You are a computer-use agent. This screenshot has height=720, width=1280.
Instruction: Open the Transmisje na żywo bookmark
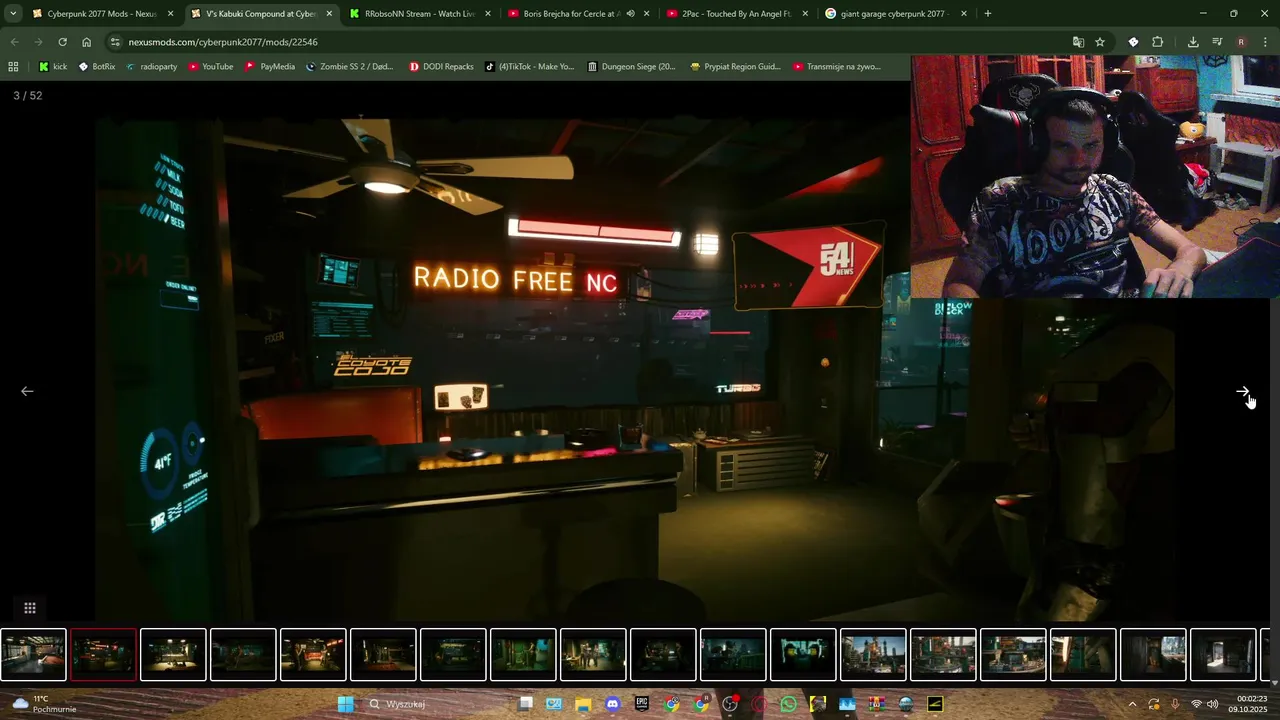pos(837,67)
